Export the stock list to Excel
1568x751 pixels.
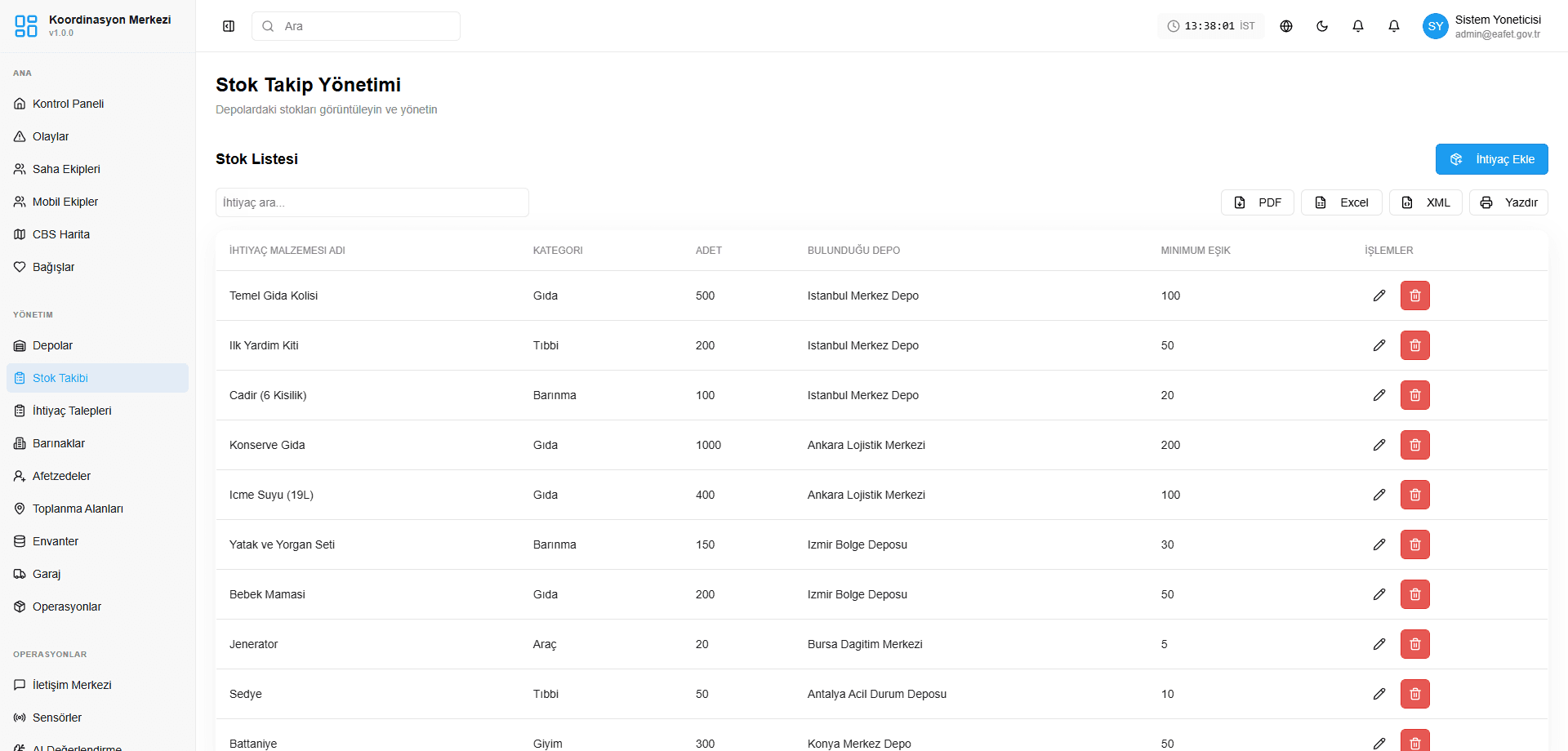(1341, 202)
